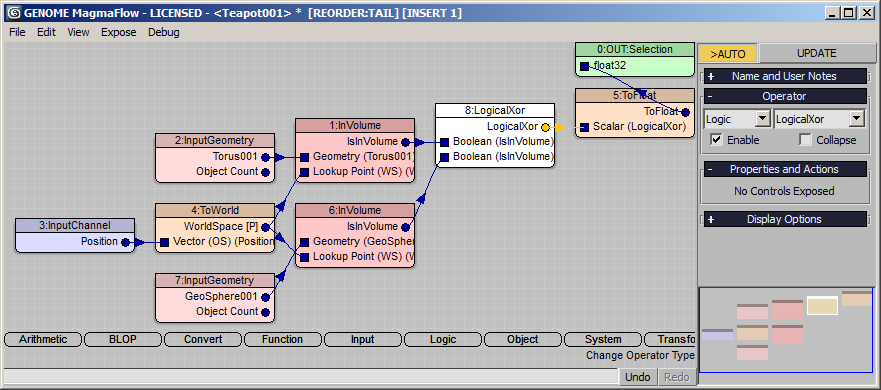Image resolution: width=881 pixels, height=390 pixels.
Task: Click the minimap navigator thumbnail
Action: coord(787,330)
